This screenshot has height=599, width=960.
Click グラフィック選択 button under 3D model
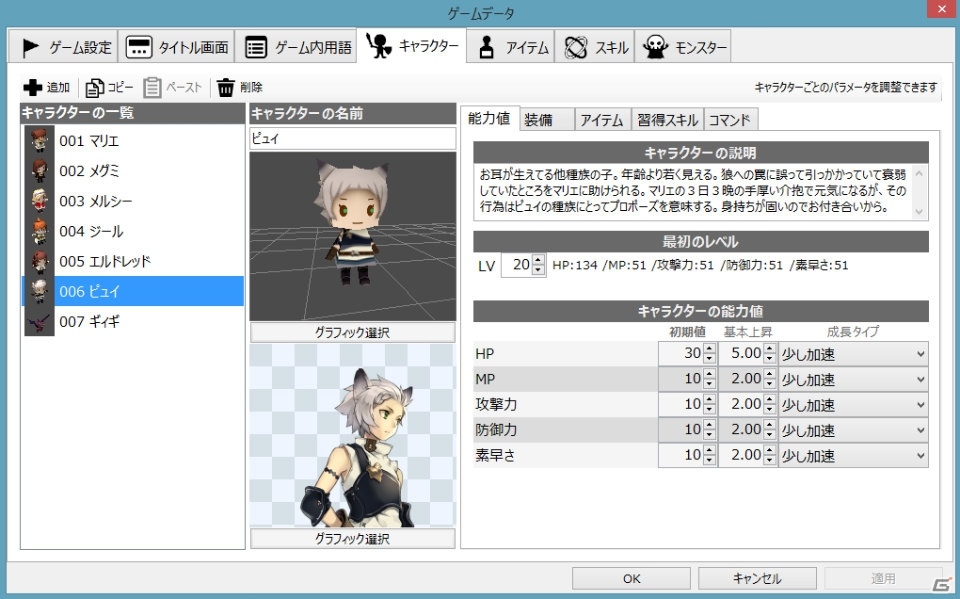click(353, 333)
